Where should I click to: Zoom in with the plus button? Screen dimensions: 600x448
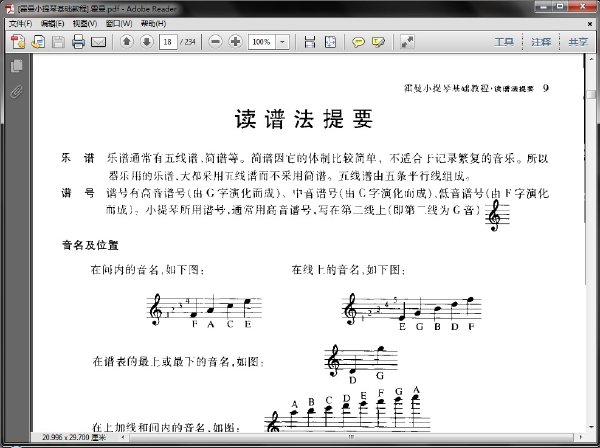tap(235, 41)
